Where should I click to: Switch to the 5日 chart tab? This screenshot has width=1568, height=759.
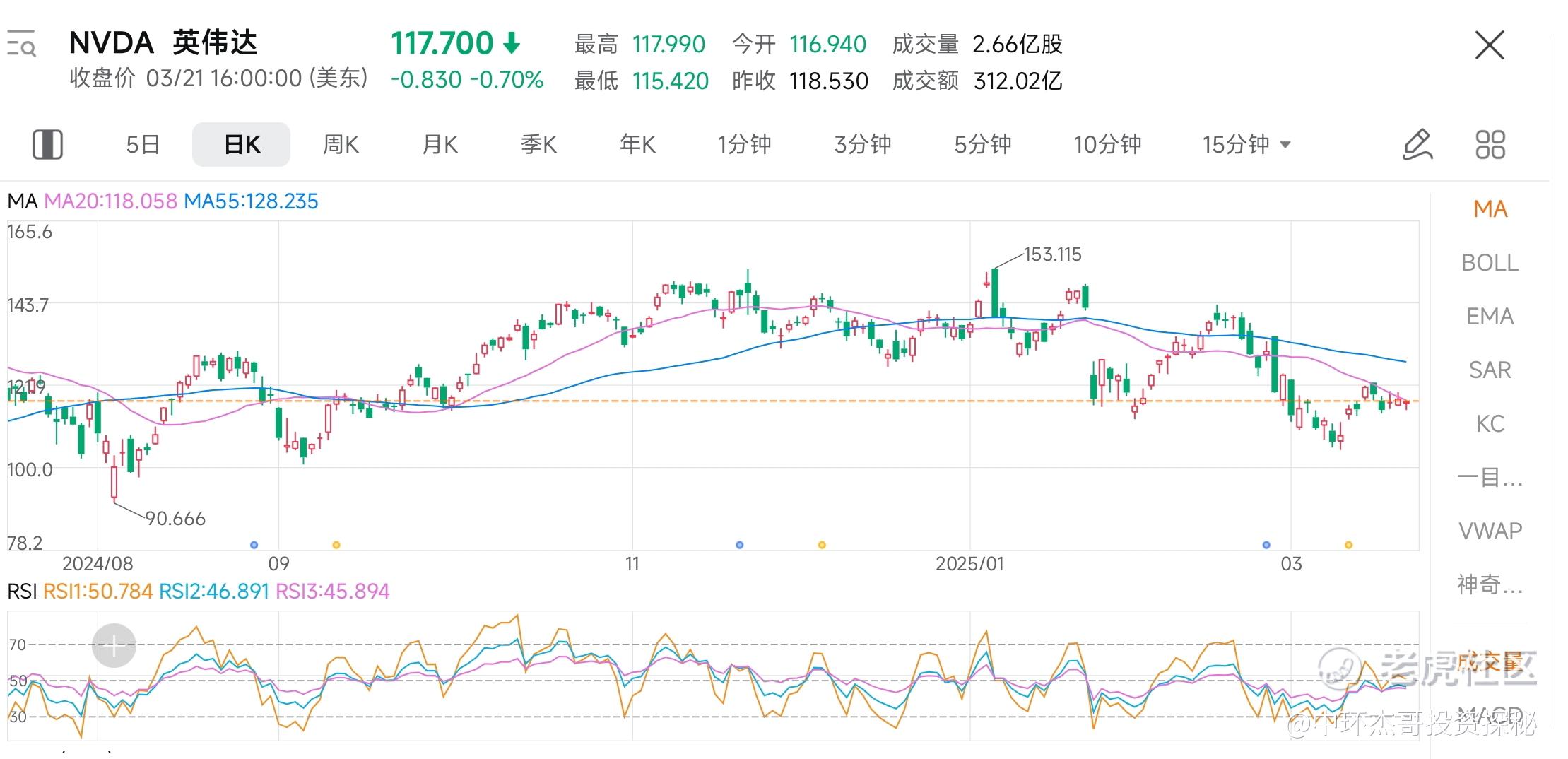point(143,144)
